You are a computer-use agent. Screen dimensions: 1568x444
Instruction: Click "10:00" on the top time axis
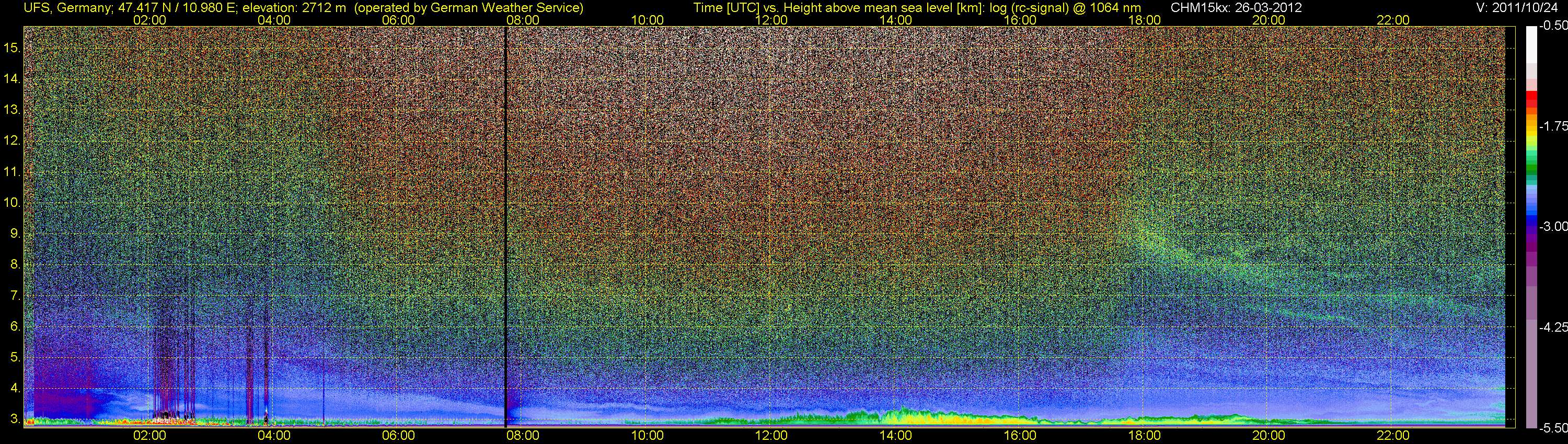coord(647,20)
